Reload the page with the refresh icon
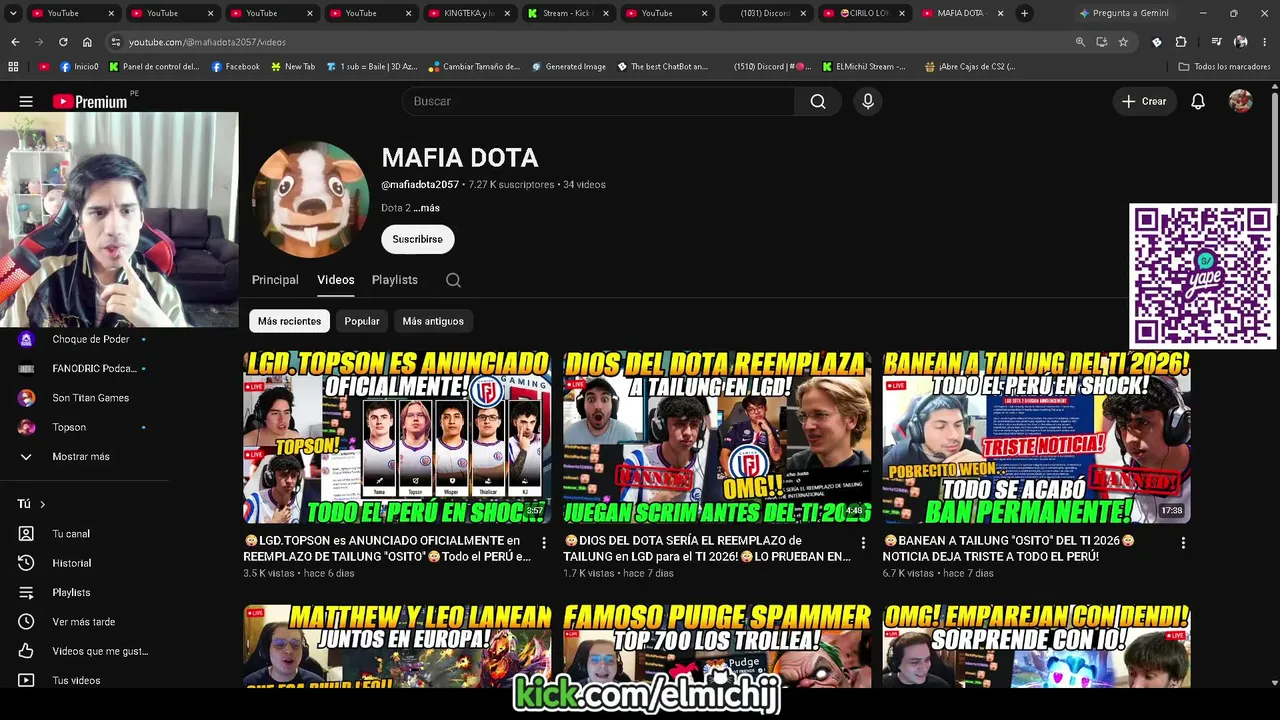The height and width of the screenshot is (720, 1280). [x=63, y=42]
